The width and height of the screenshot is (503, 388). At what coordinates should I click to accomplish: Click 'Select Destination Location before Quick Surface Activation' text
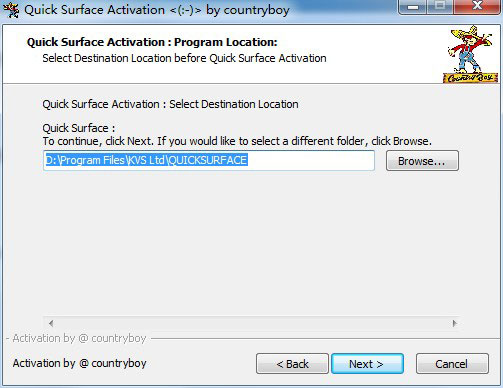(184, 58)
